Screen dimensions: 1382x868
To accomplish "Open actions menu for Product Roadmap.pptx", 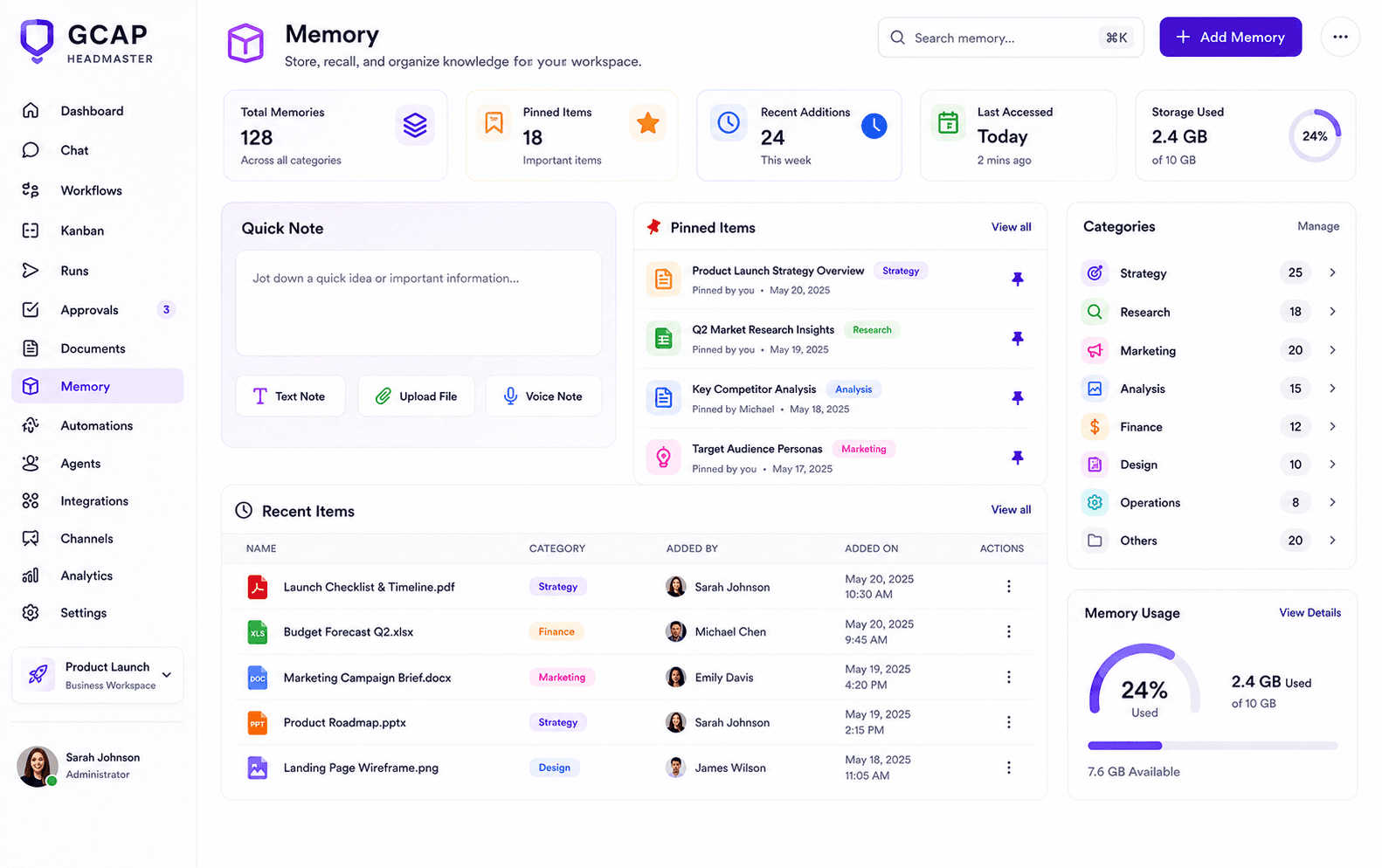I will pyautogui.click(x=1008, y=722).
